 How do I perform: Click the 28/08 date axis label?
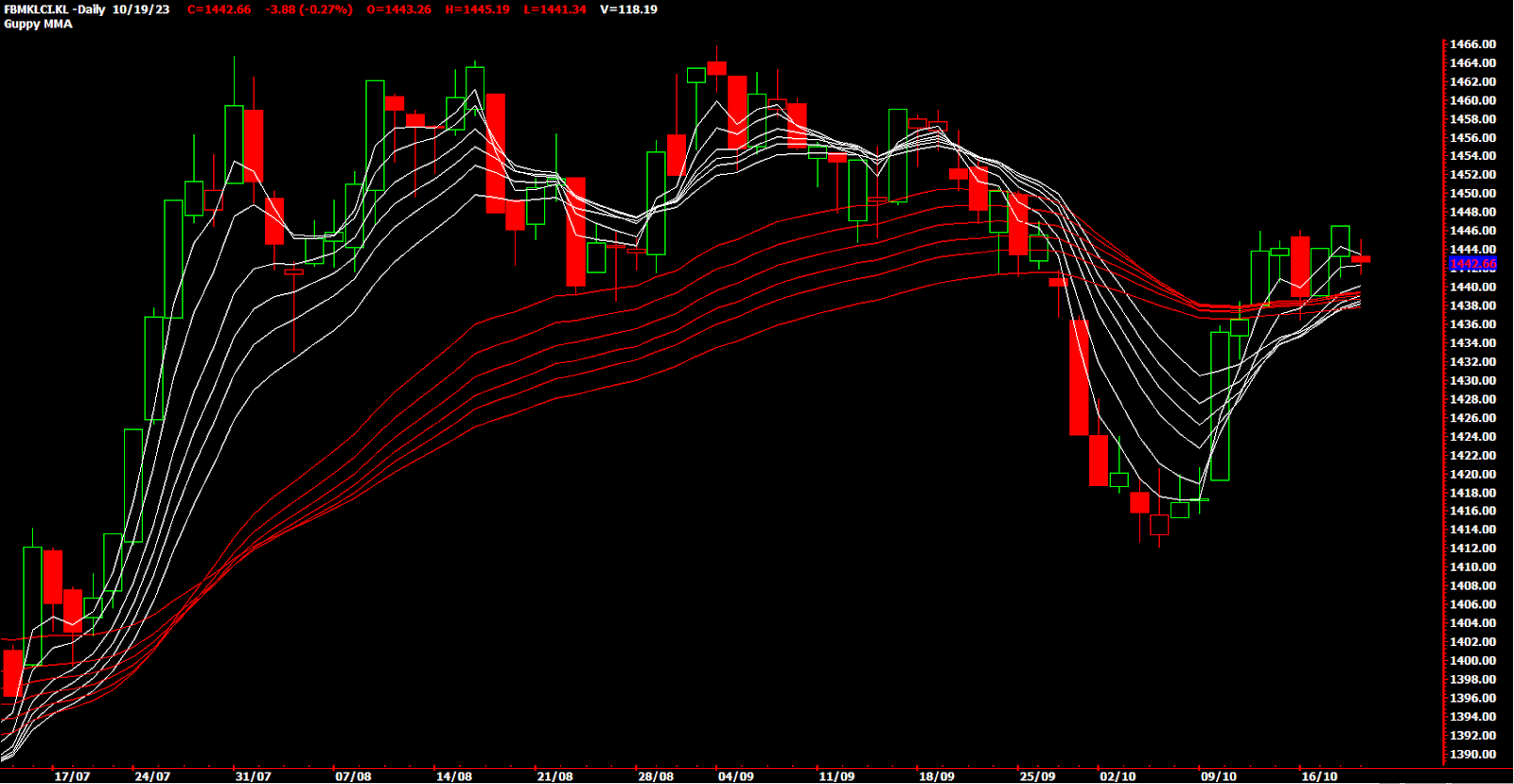[656, 776]
